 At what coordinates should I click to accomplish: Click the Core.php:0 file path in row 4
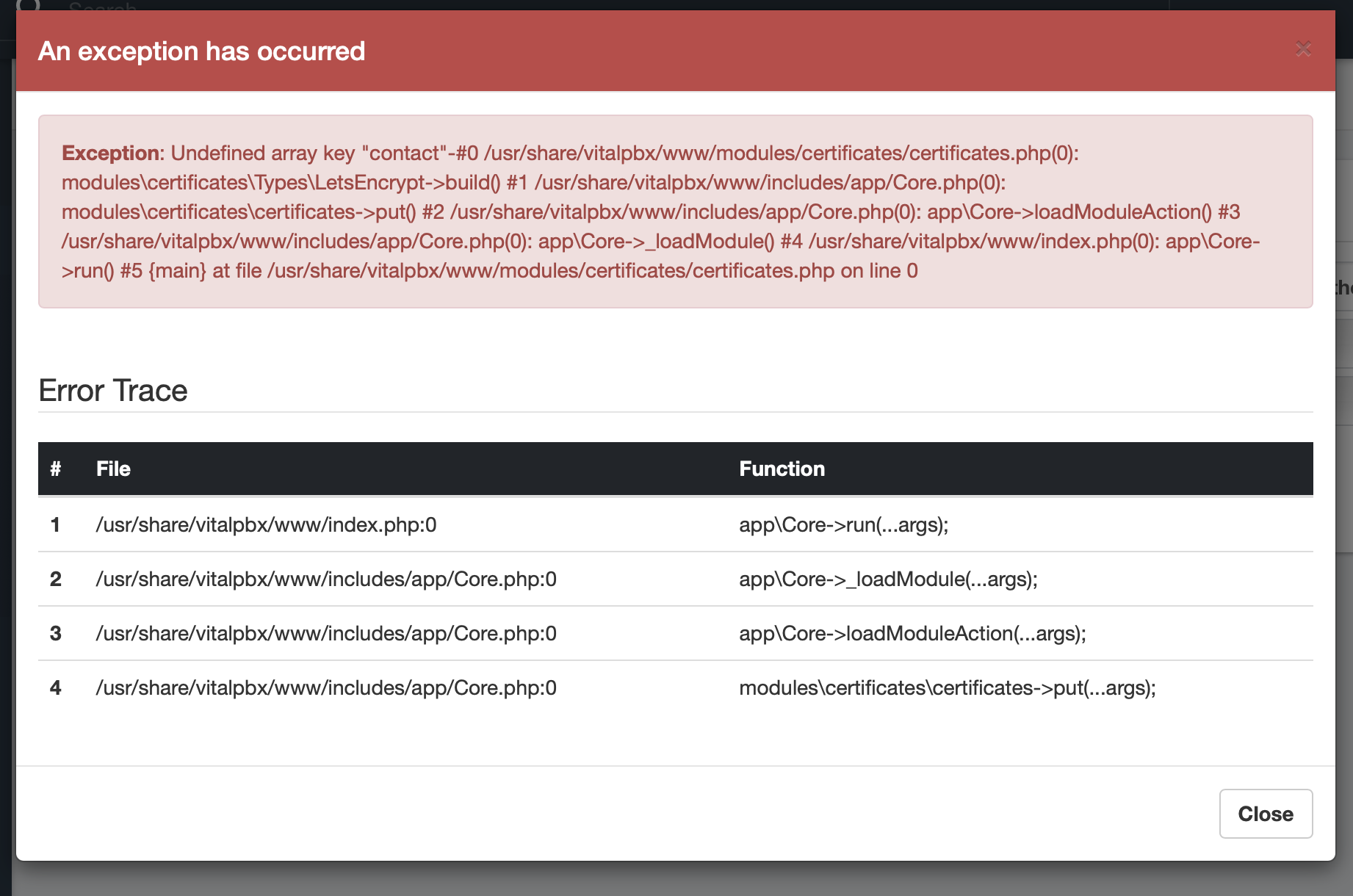pos(326,688)
